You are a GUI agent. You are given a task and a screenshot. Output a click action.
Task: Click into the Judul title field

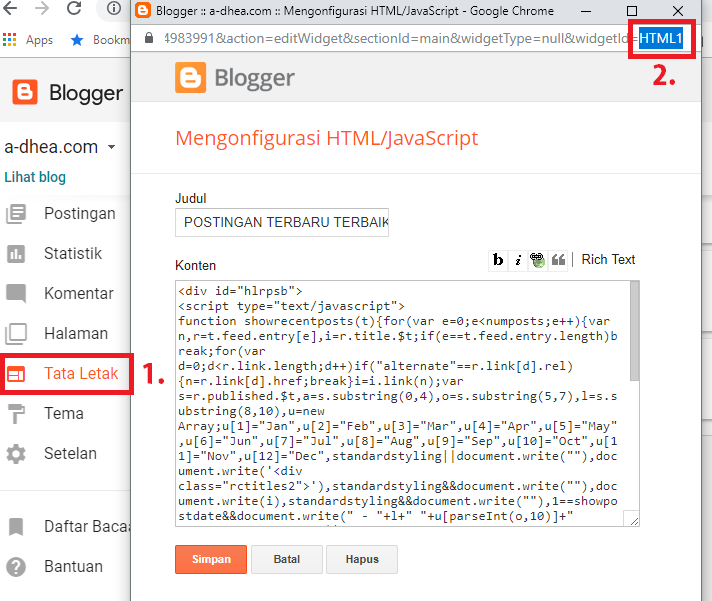[x=282, y=222]
